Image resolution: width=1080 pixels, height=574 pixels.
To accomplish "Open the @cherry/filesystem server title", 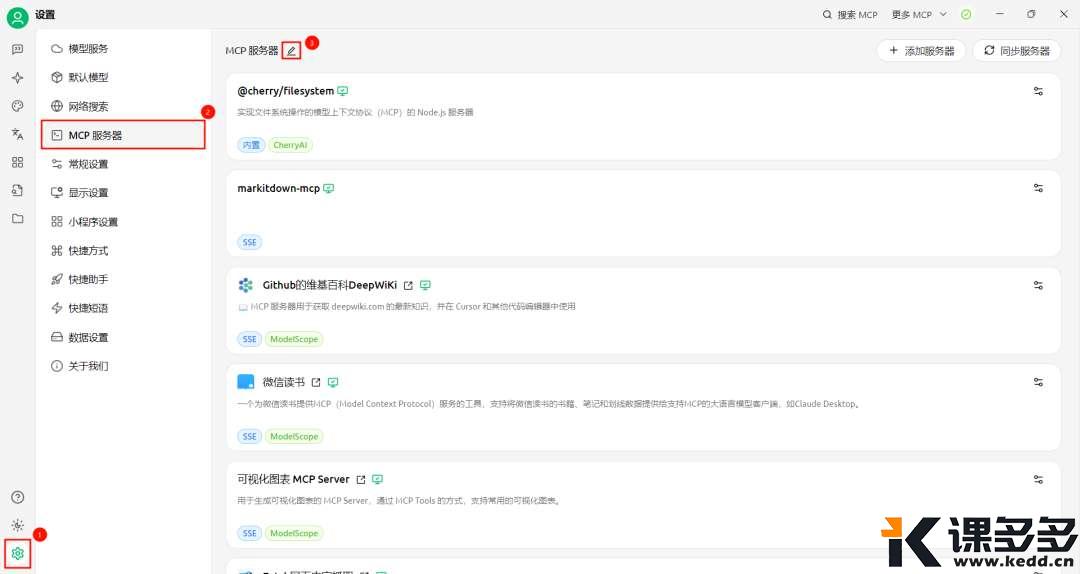I will [x=286, y=91].
